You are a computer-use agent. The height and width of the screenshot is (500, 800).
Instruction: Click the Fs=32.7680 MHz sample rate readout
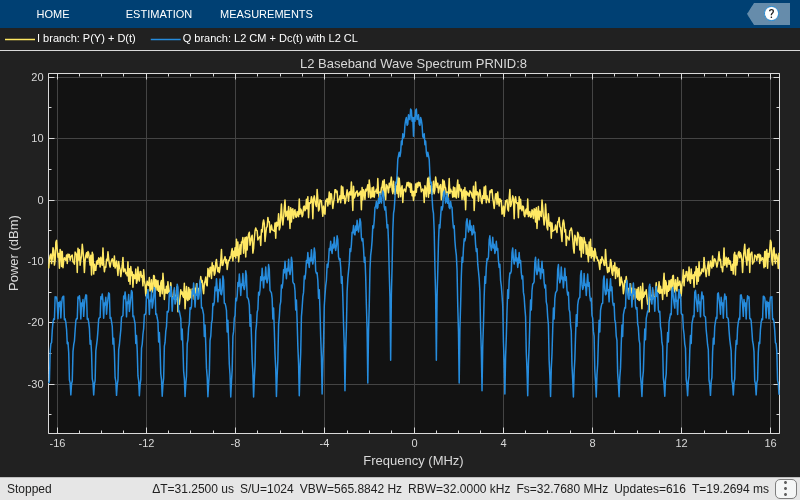[x=562, y=489]
